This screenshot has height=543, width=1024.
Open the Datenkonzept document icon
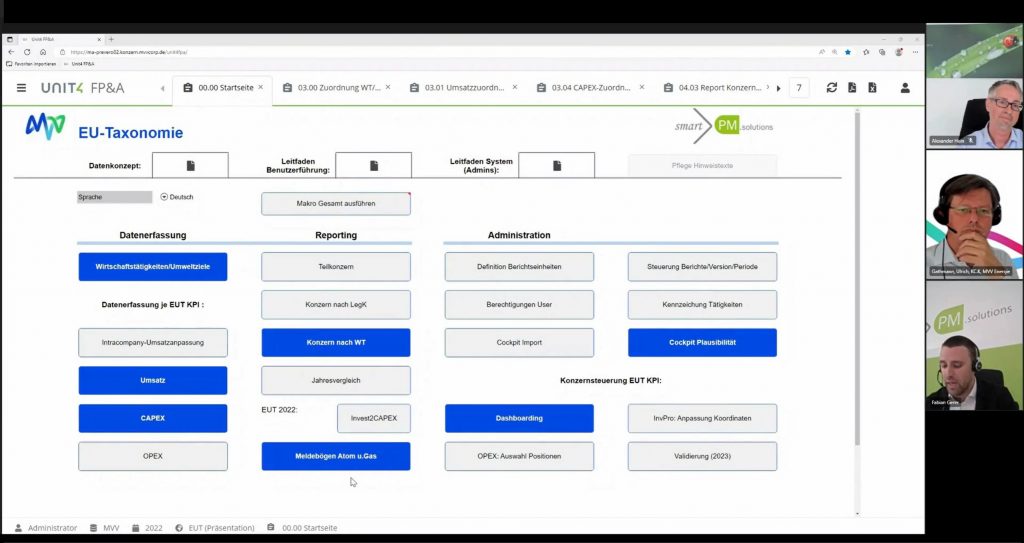(x=190, y=165)
